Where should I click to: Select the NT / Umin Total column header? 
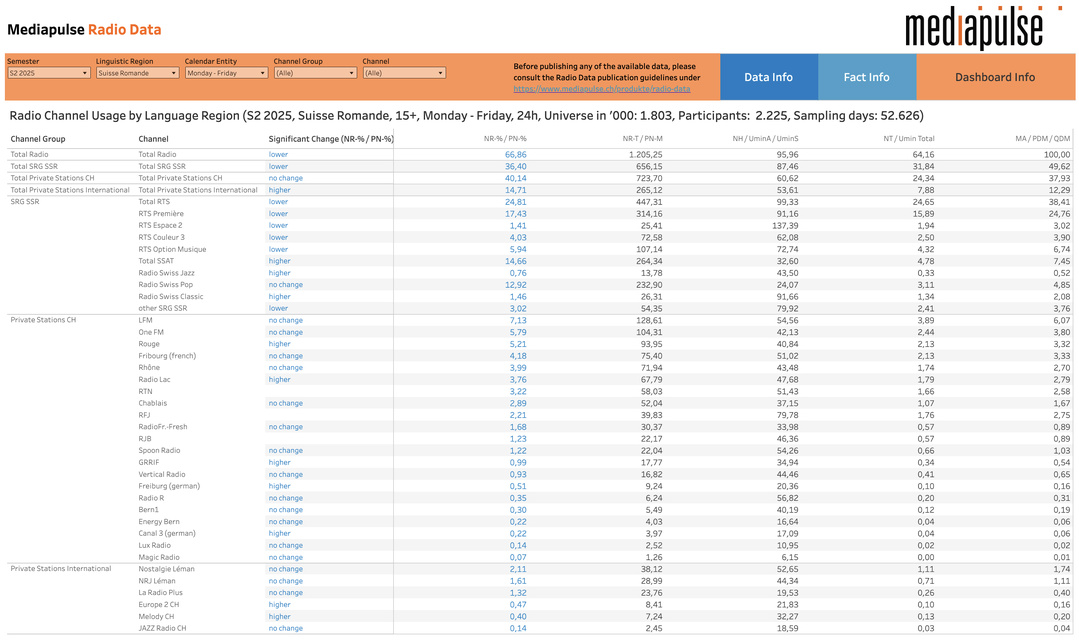pyautogui.click(x=908, y=139)
